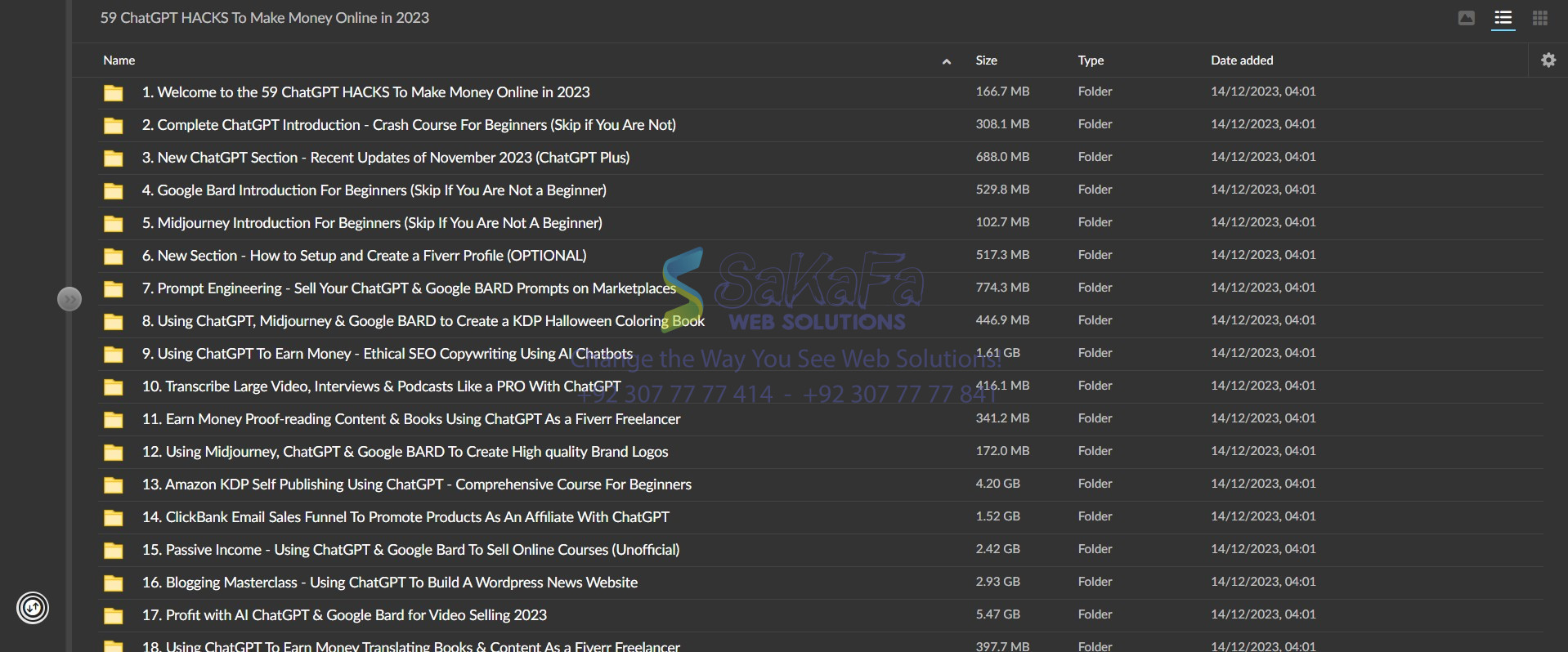Image resolution: width=1568 pixels, height=652 pixels.
Task: Select '2. Complete ChatGPT Introduction - Crash Course' folder name
Action: (x=409, y=125)
